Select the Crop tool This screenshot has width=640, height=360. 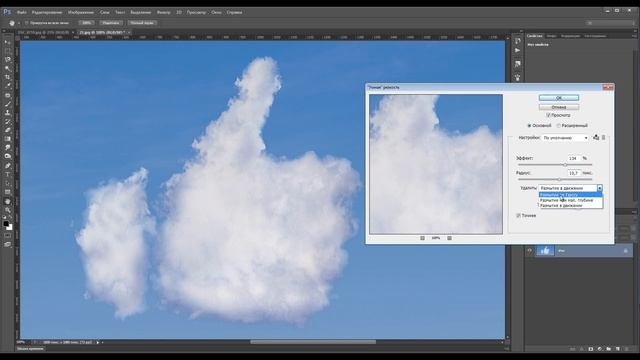pyautogui.click(x=7, y=77)
